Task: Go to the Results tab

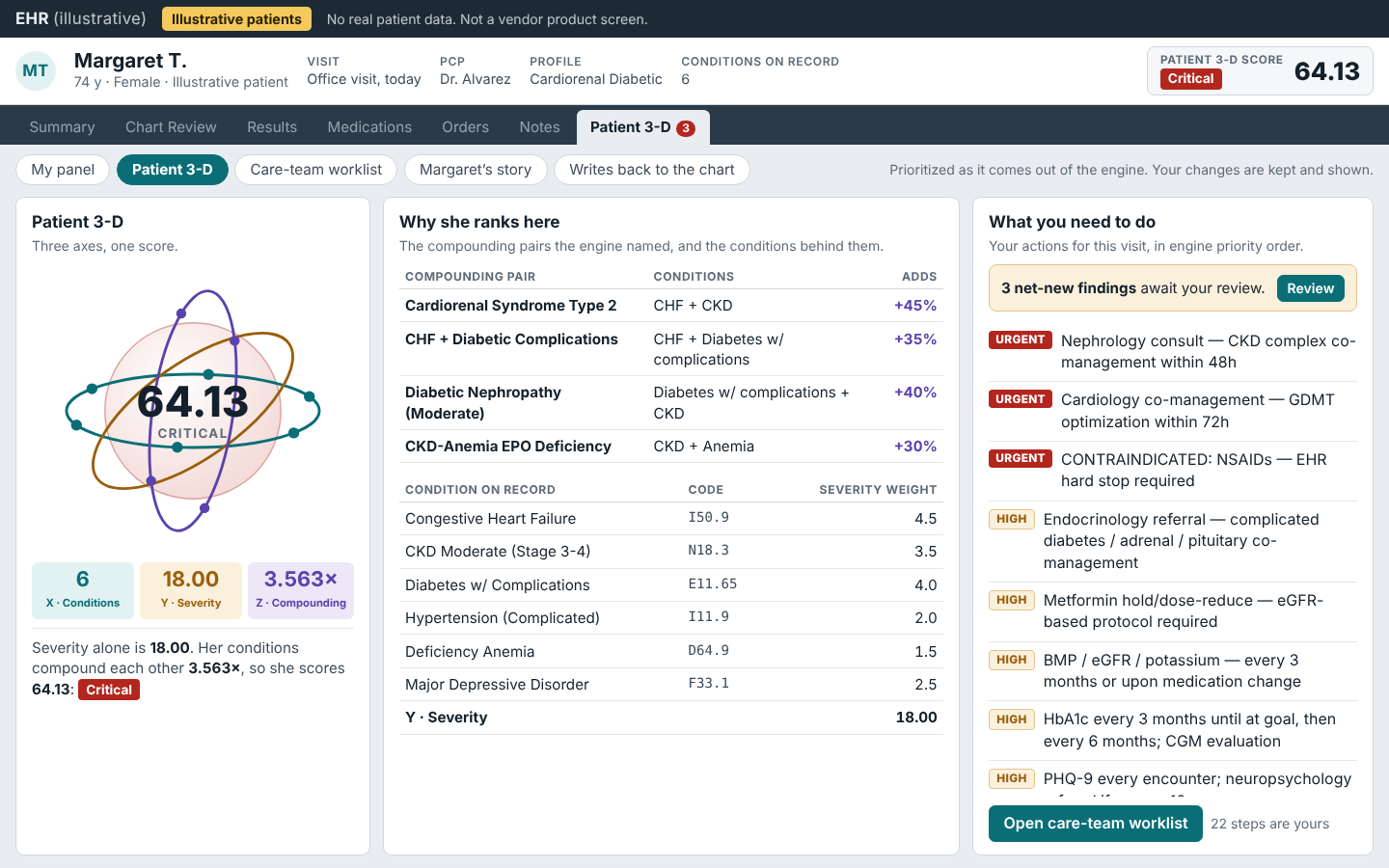Action: tap(272, 127)
